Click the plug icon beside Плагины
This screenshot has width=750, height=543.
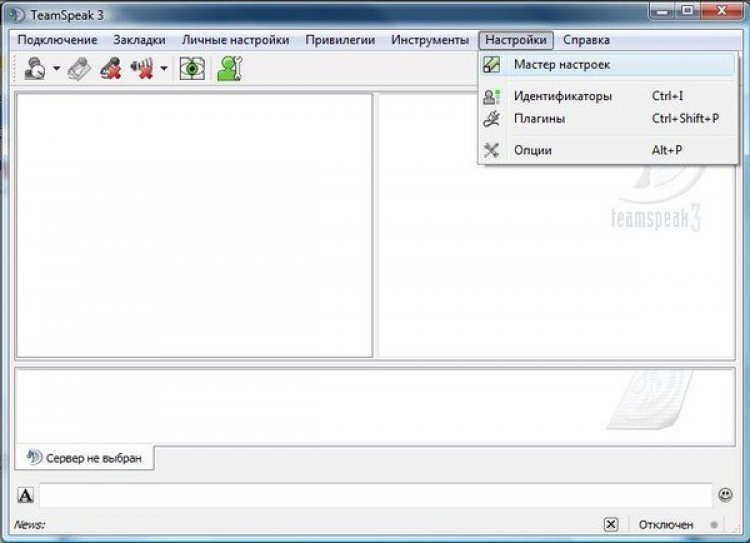click(491, 118)
